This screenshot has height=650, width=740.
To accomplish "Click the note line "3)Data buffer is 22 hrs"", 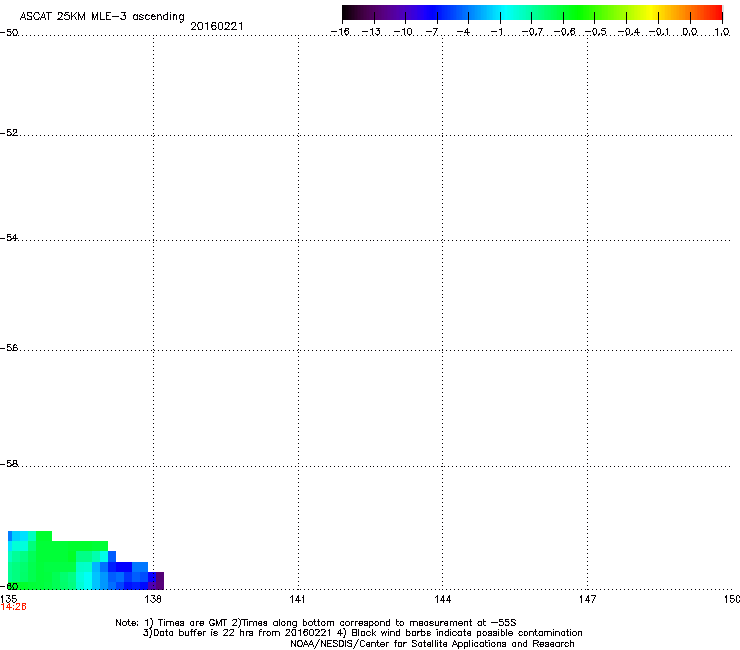I will click(x=362, y=633).
